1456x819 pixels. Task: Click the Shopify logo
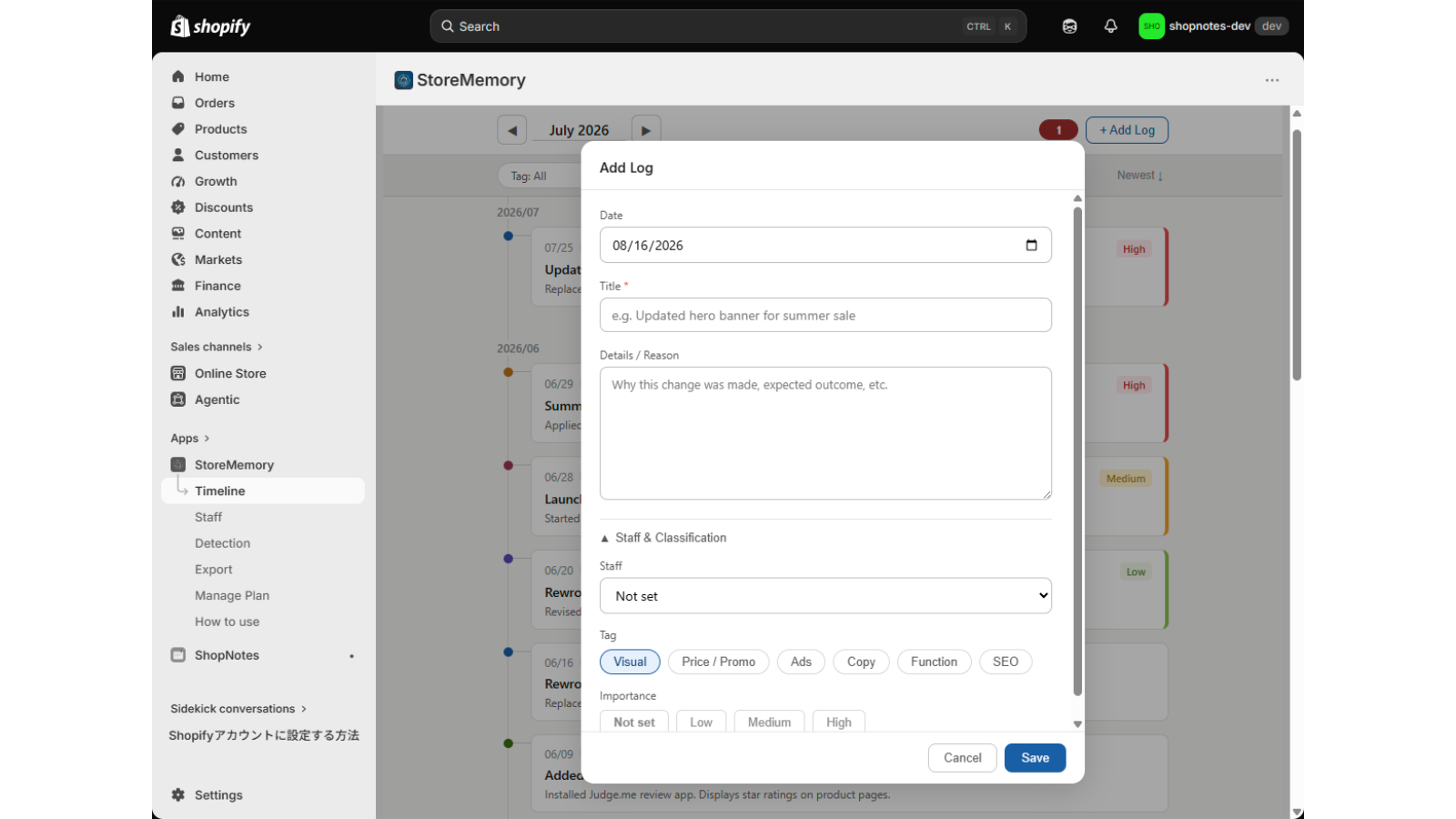click(210, 26)
